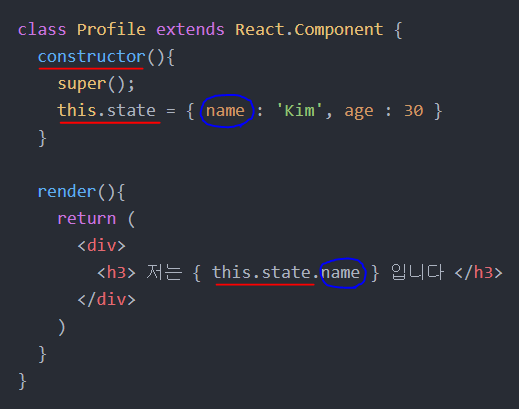Click underlined 'this.state' inside the h3
Screen dimensions: 519x409
pyautogui.click(x=262, y=273)
